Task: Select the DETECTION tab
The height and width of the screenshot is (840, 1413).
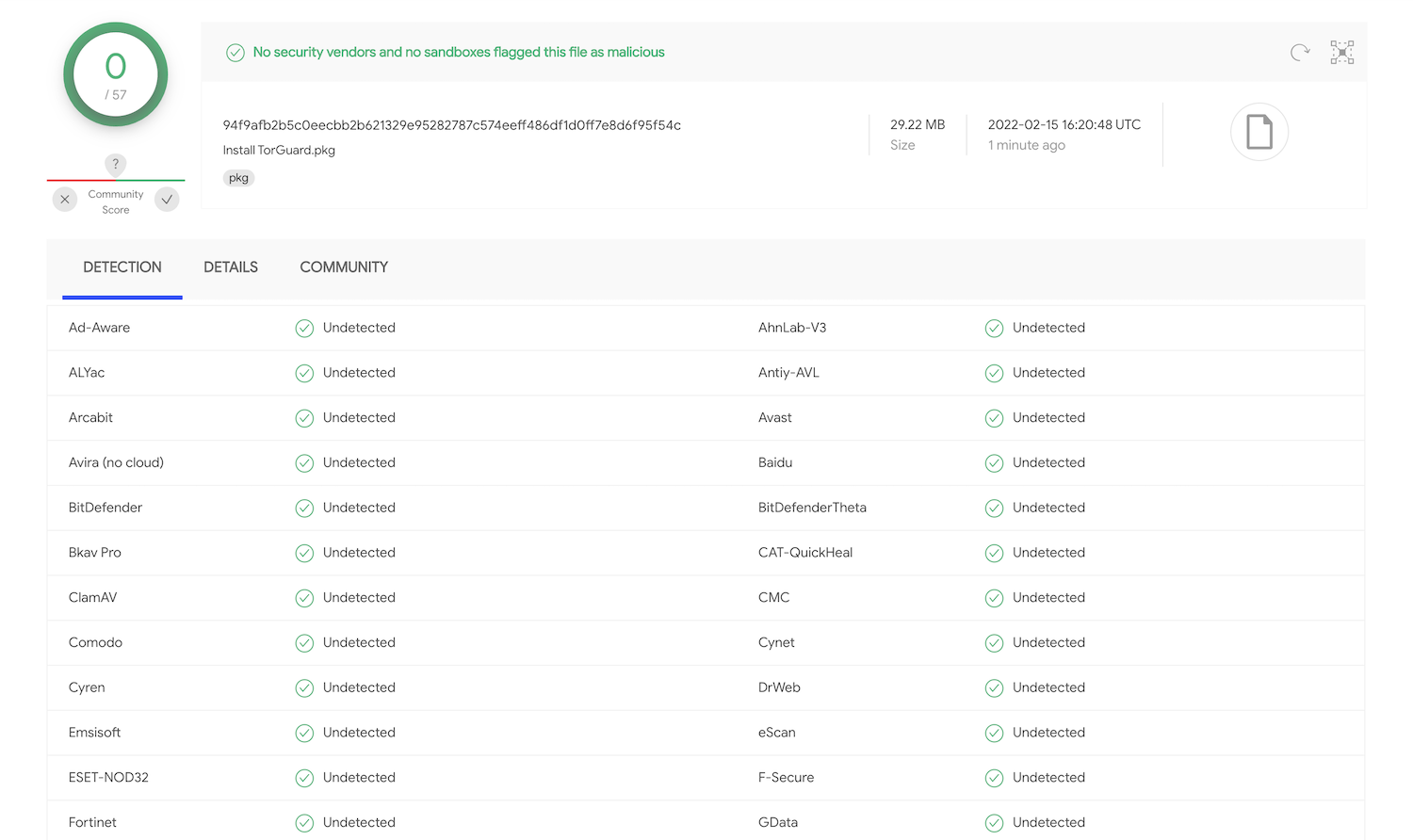Action: tap(122, 267)
